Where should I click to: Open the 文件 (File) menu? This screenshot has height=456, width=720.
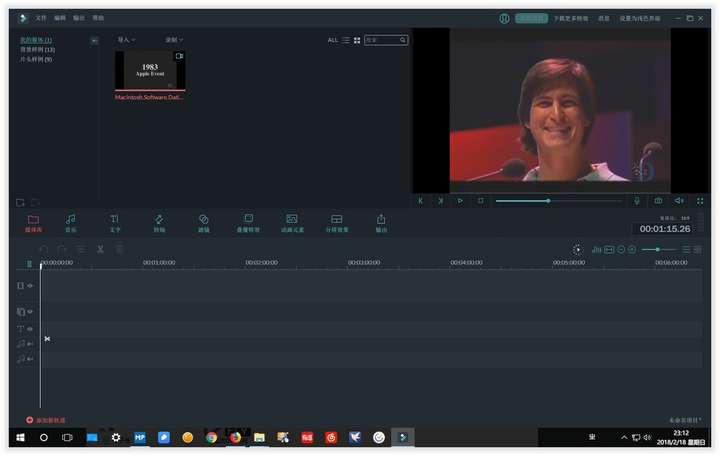click(41, 18)
